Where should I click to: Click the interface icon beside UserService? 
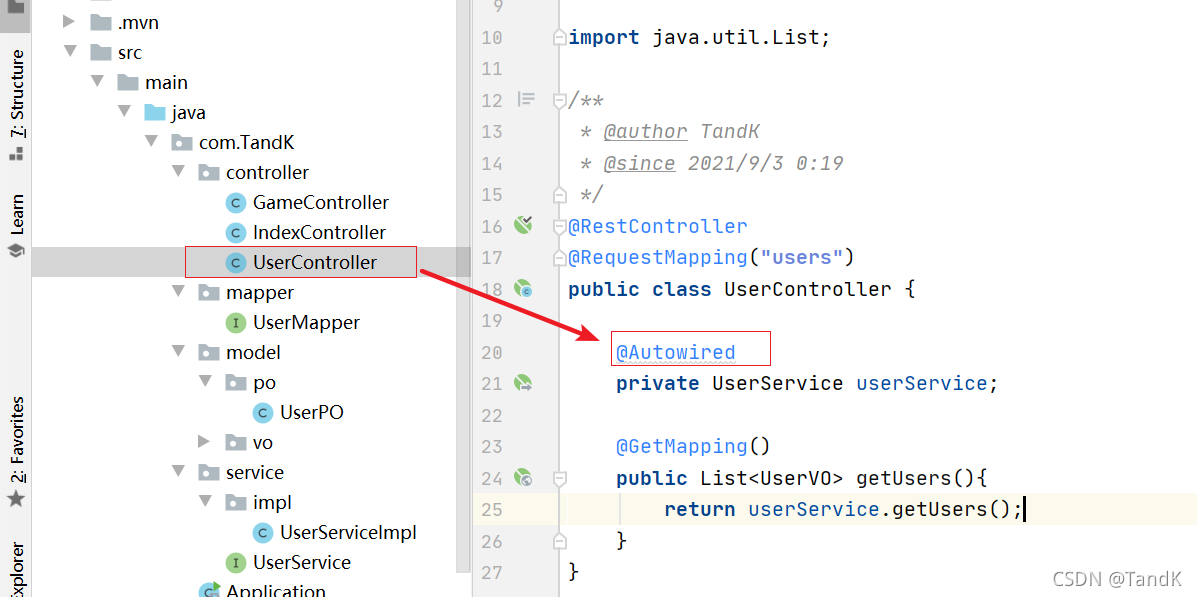[236, 562]
